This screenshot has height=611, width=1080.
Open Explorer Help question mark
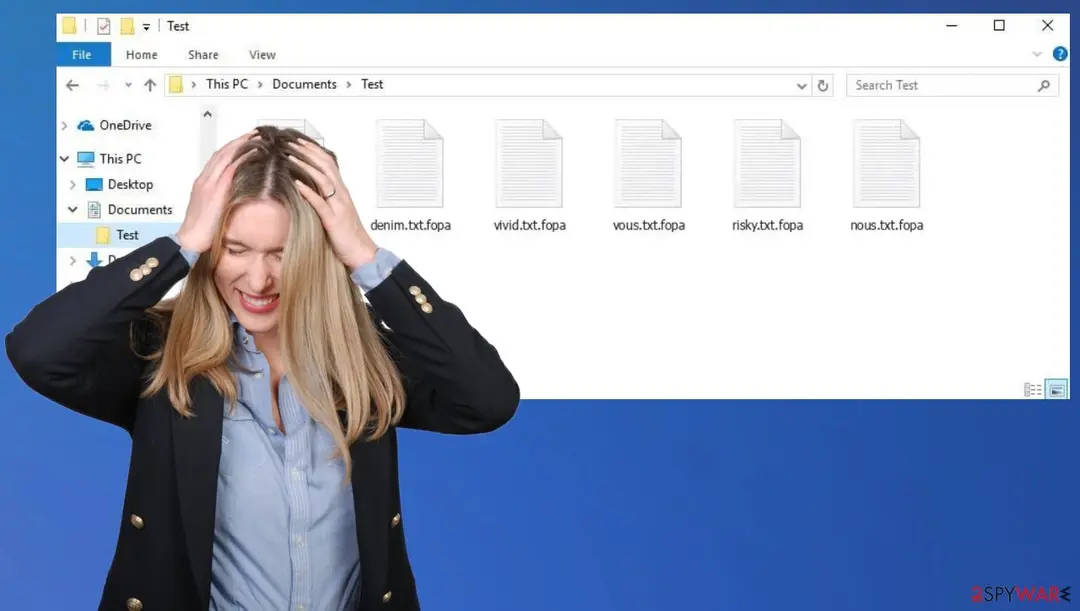[x=1060, y=54]
